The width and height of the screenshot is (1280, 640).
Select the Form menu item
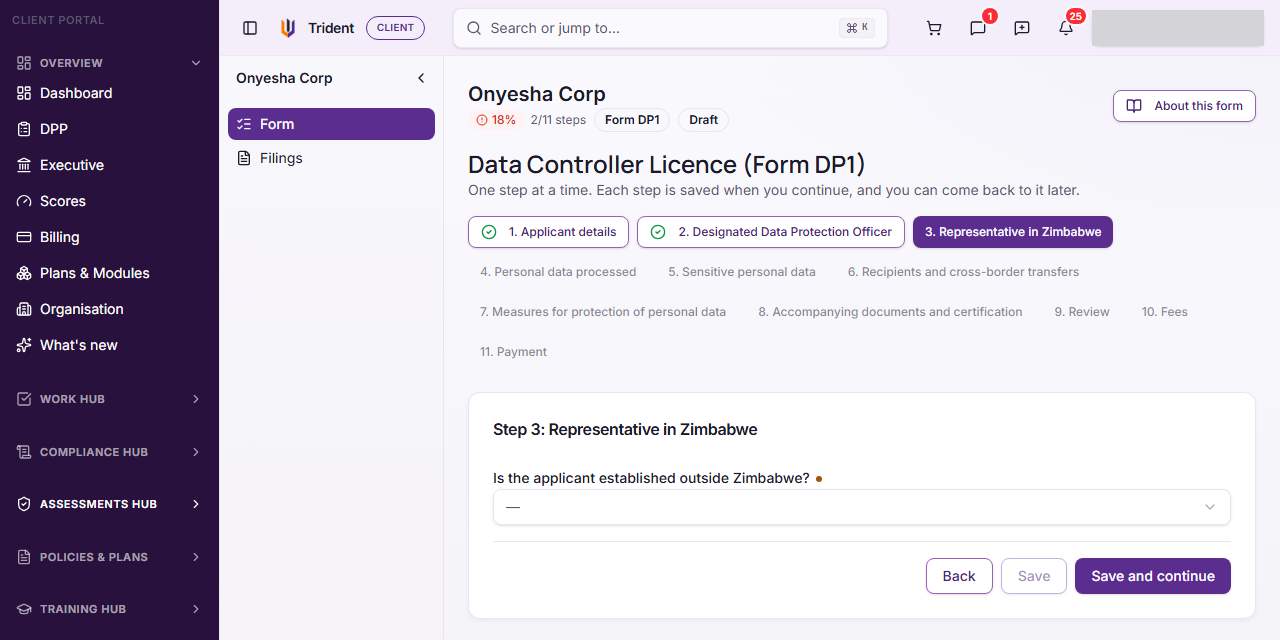click(x=331, y=124)
